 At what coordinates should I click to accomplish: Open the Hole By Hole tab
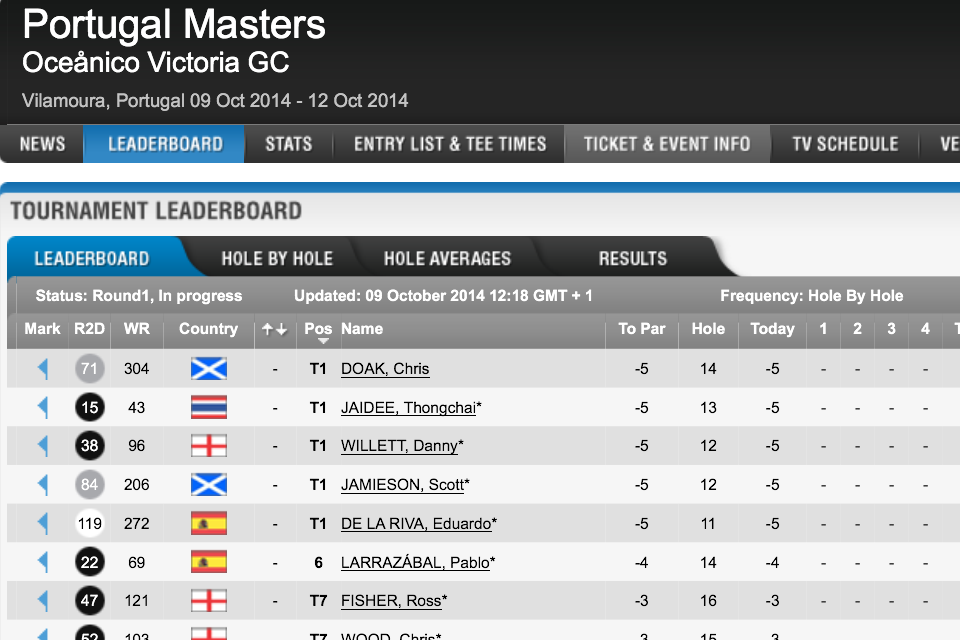tap(277, 258)
